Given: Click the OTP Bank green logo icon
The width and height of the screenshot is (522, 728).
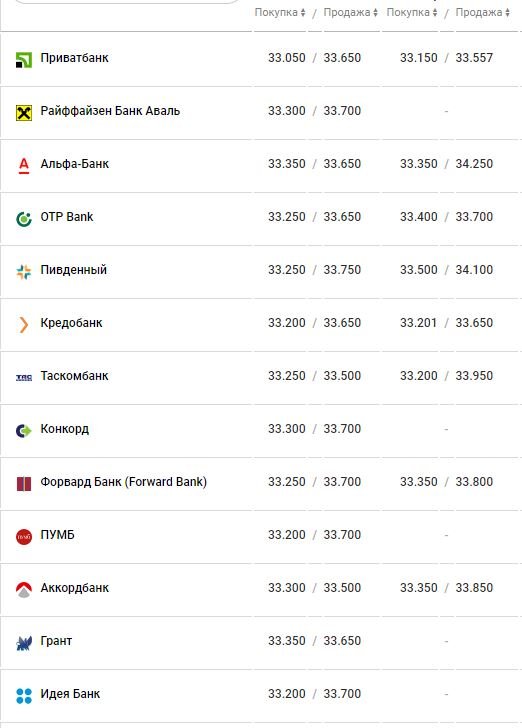Looking at the screenshot, I should coord(24,219).
